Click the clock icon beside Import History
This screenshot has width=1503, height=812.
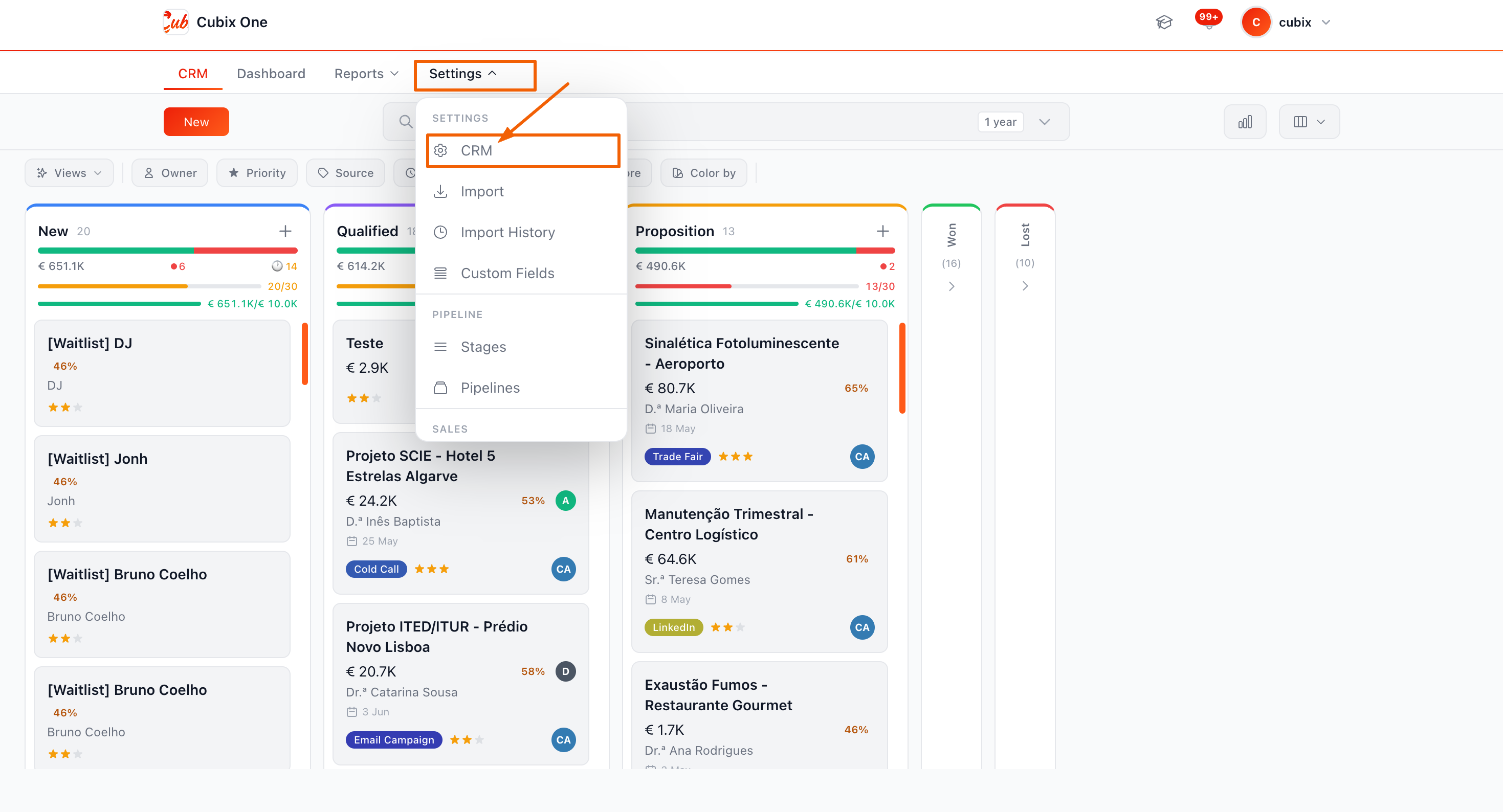click(440, 232)
